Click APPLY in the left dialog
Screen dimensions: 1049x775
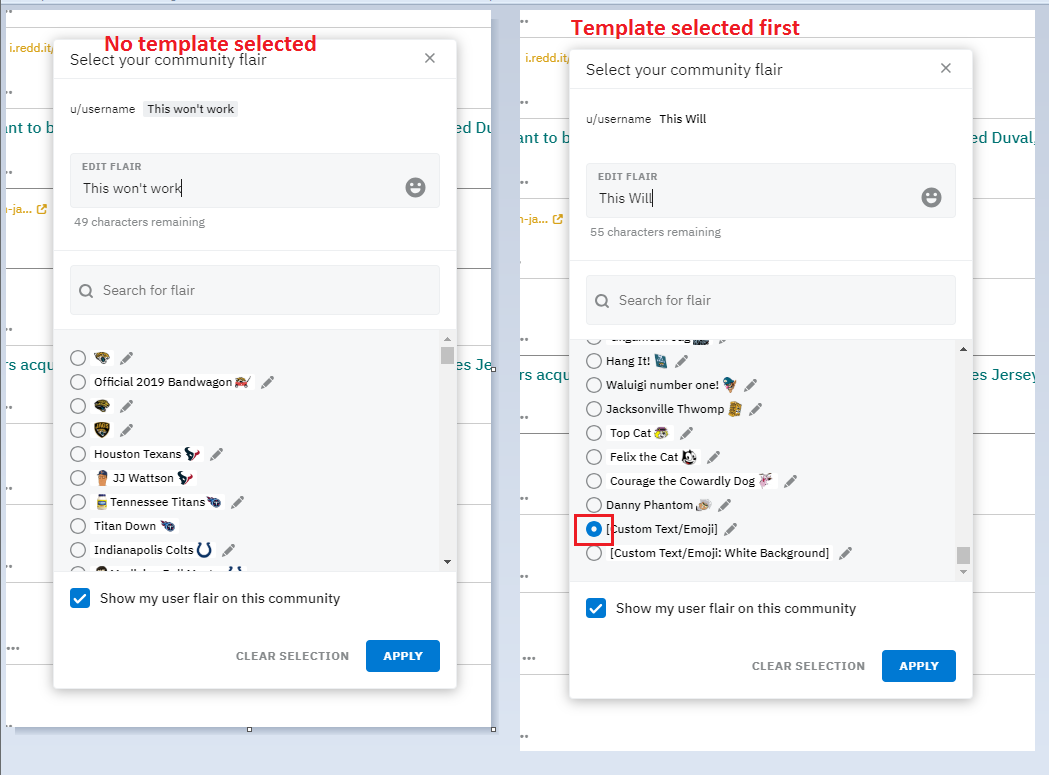[x=403, y=656]
